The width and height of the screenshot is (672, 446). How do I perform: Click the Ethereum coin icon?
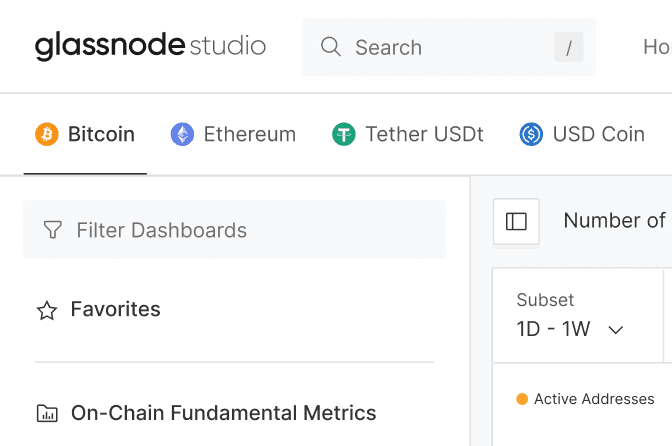coord(182,134)
